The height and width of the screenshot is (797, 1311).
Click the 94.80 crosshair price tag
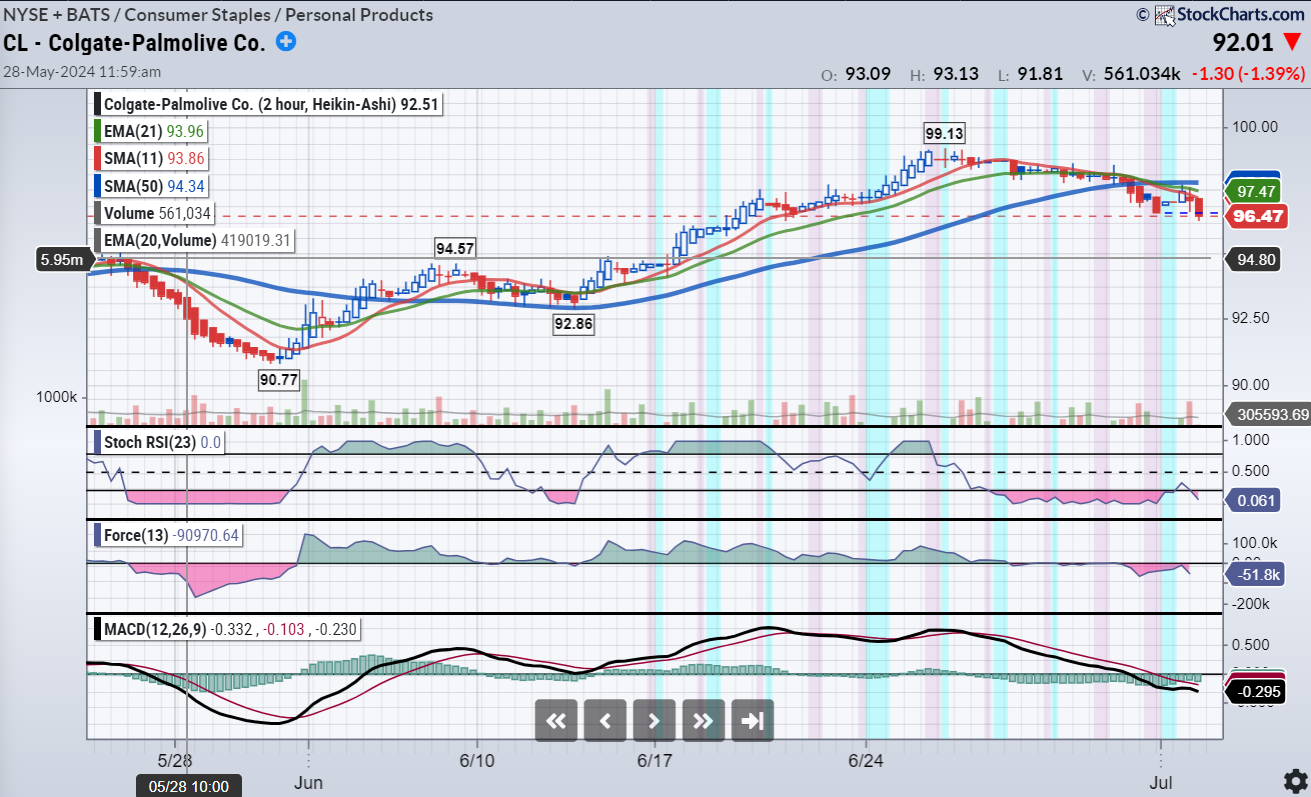click(x=1255, y=258)
